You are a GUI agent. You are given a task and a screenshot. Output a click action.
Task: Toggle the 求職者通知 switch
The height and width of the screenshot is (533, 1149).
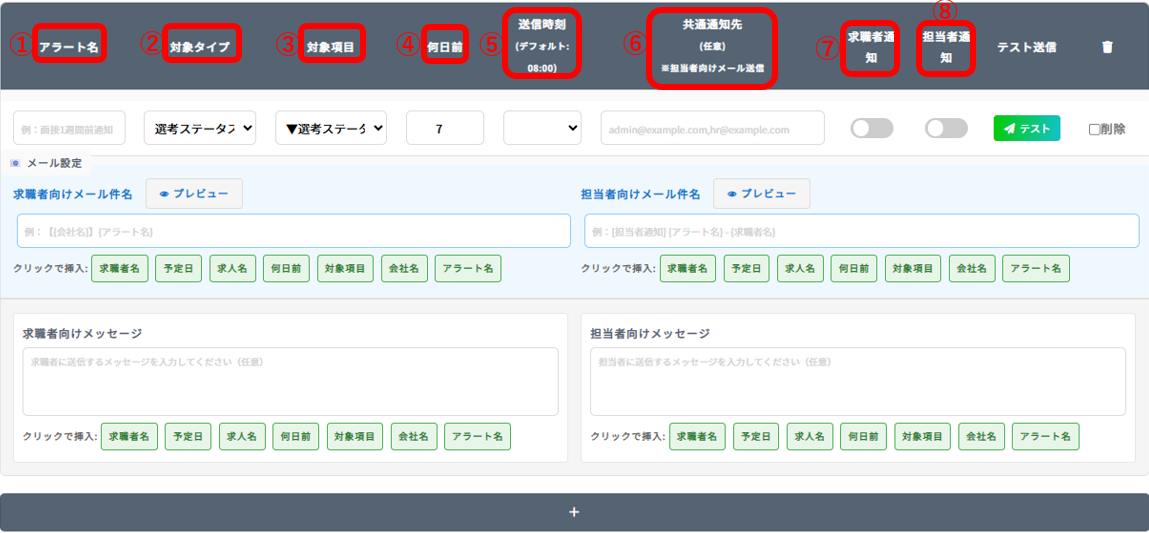pyautogui.click(x=871, y=128)
